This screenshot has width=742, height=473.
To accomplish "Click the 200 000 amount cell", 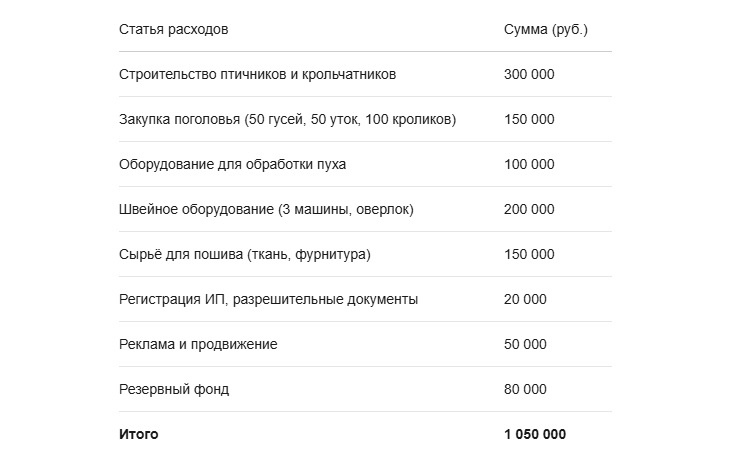I will [x=529, y=209].
